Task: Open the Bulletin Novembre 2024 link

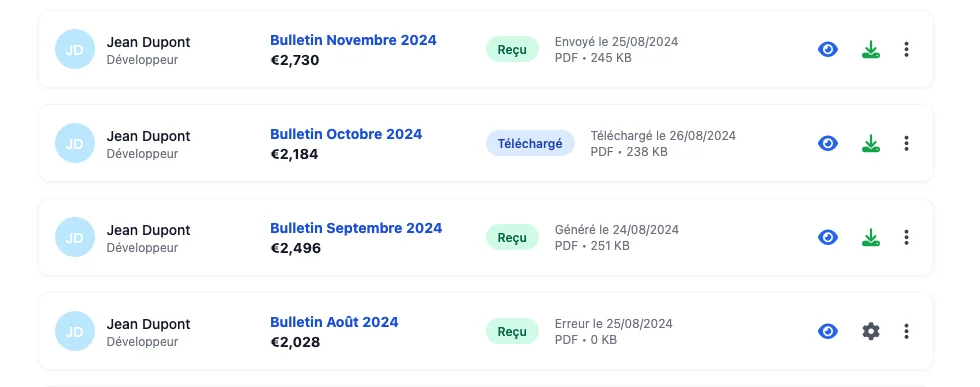Action: pos(353,40)
